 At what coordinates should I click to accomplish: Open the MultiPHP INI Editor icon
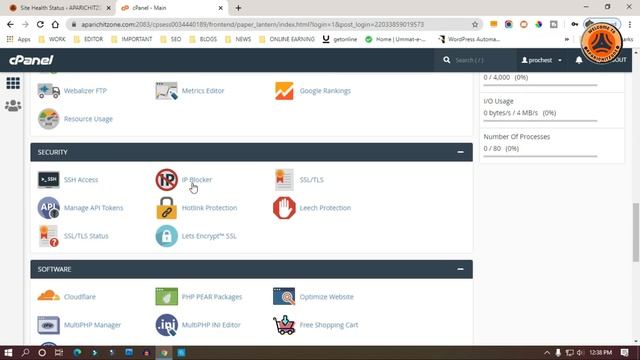(x=167, y=325)
